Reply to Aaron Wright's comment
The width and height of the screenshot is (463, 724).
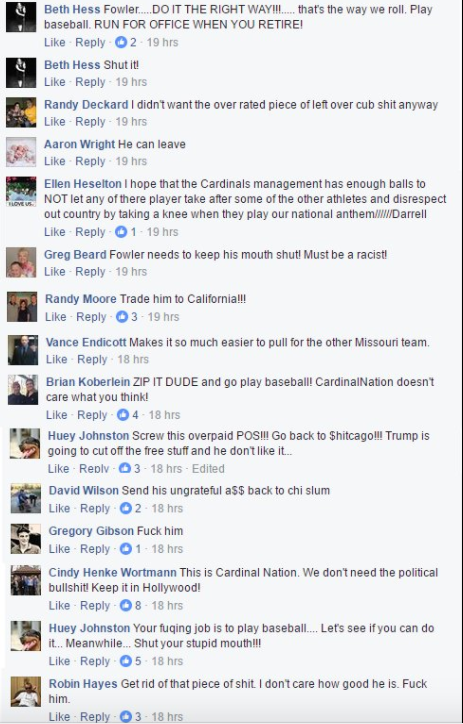coord(90,162)
